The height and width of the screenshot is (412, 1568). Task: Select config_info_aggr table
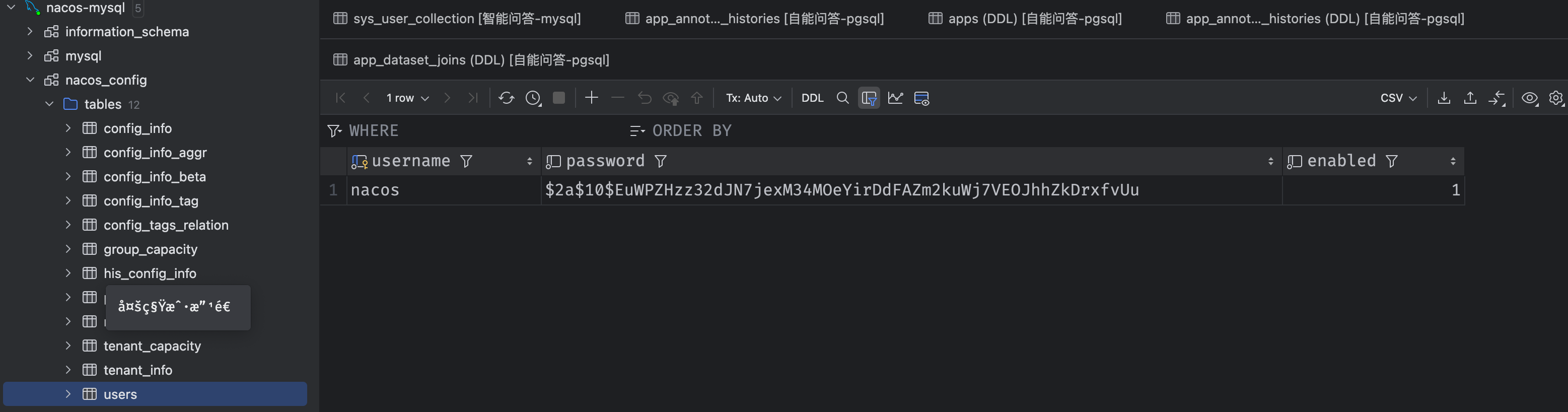point(155,152)
